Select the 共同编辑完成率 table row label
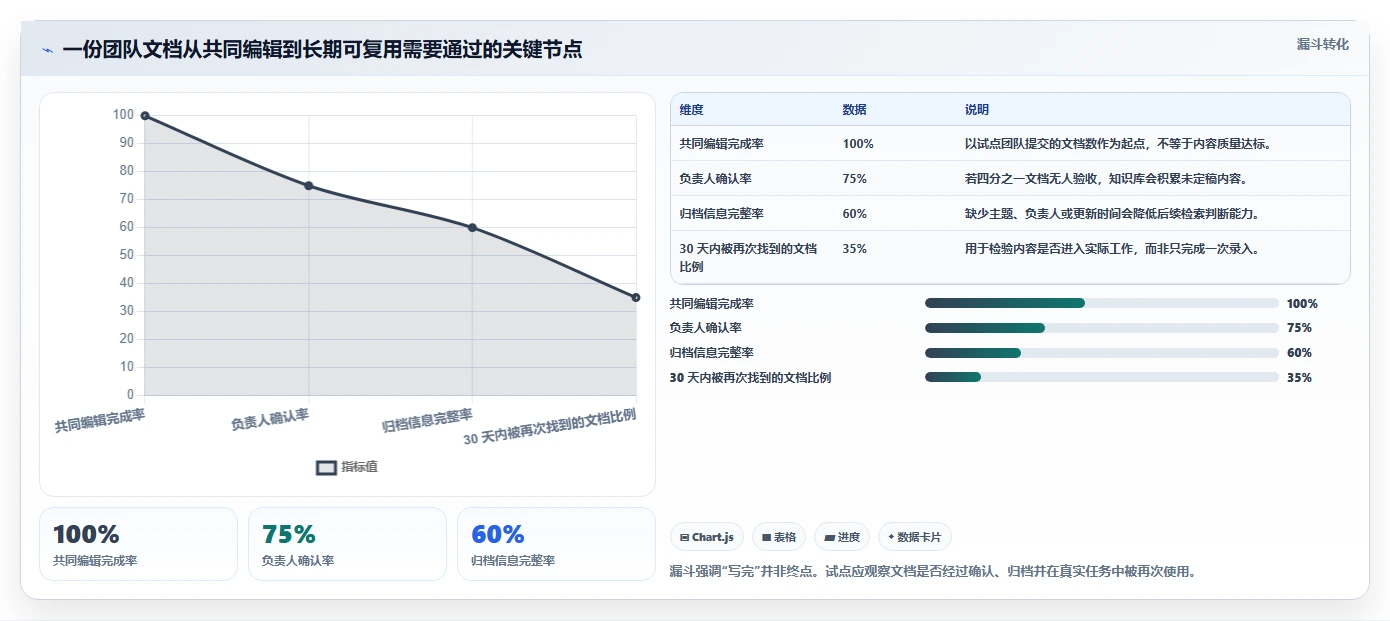 click(x=721, y=144)
